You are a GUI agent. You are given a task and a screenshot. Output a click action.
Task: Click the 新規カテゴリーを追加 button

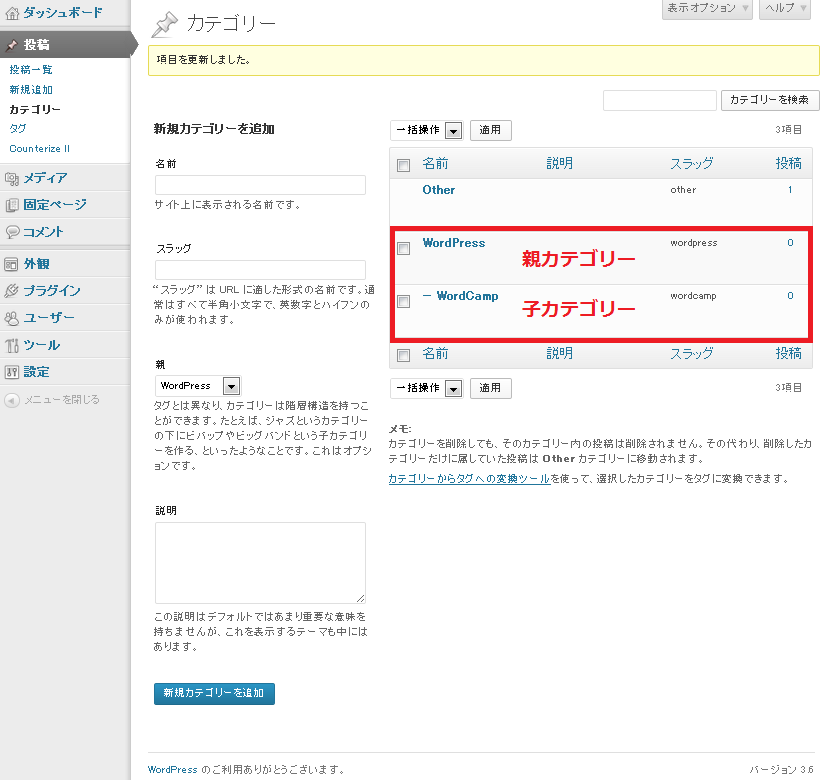(x=214, y=693)
